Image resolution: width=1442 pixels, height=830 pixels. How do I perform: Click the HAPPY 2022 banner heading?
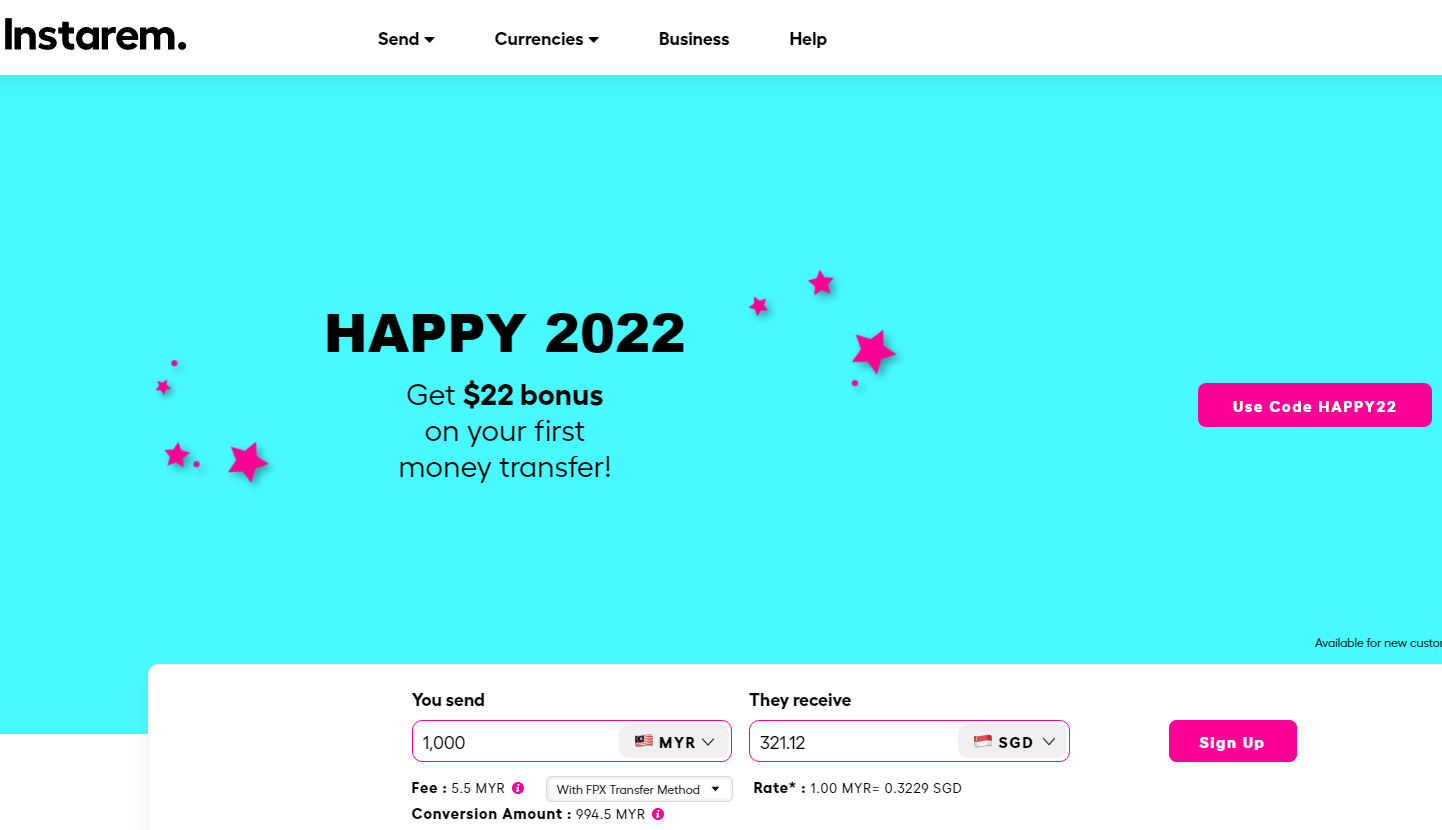[x=505, y=334]
